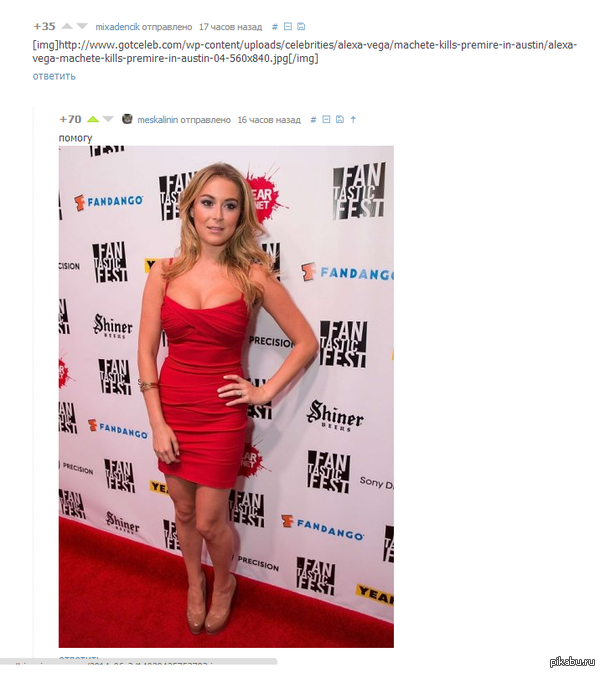Click the '16 часов назад' timestamp
Image resolution: width=600 pixels, height=673 pixels.
click(269, 120)
